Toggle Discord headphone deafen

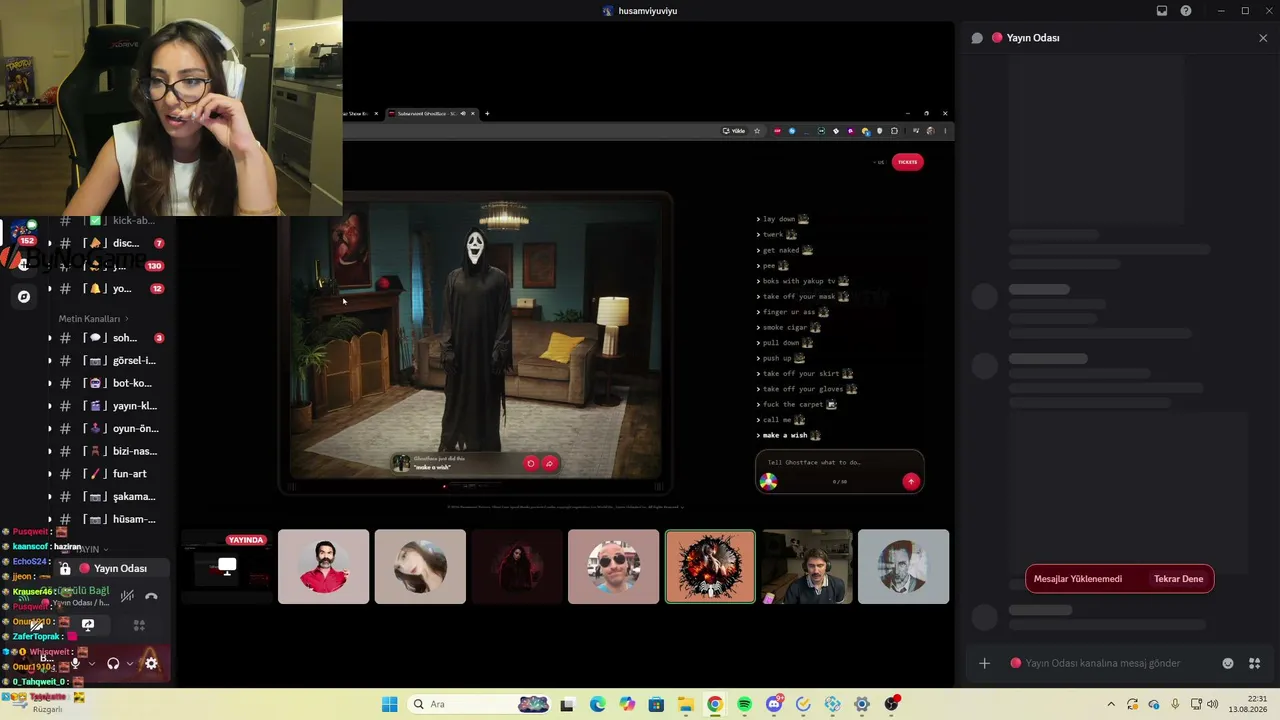[x=113, y=663]
